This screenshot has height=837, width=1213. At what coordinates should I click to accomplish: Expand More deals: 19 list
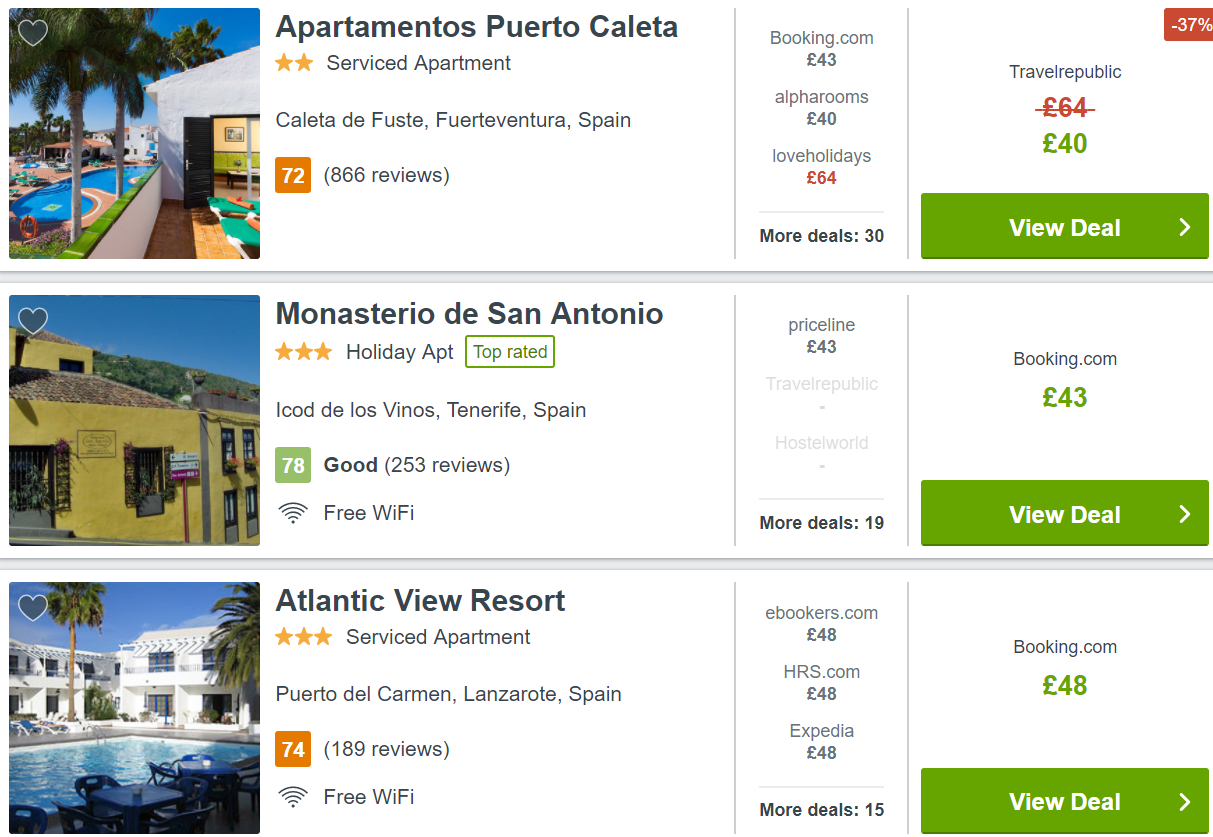click(x=822, y=523)
